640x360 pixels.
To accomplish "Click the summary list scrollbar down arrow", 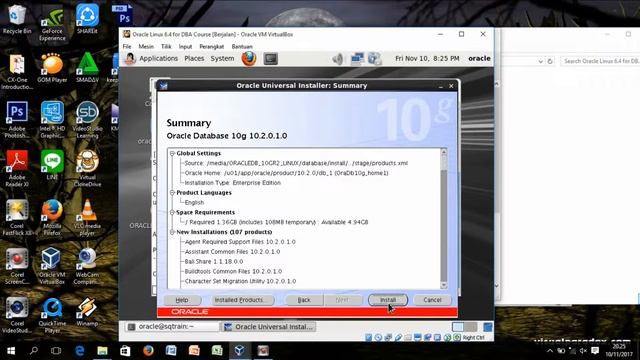I will pos(444,285).
